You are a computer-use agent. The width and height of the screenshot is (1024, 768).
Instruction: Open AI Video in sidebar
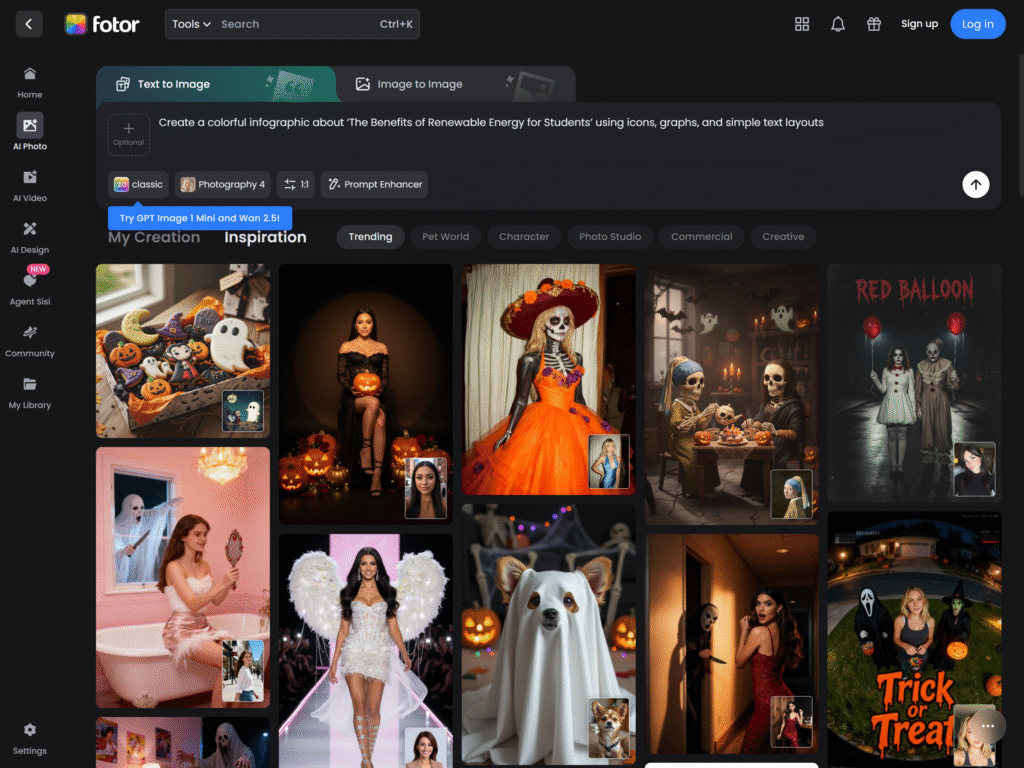coord(30,185)
